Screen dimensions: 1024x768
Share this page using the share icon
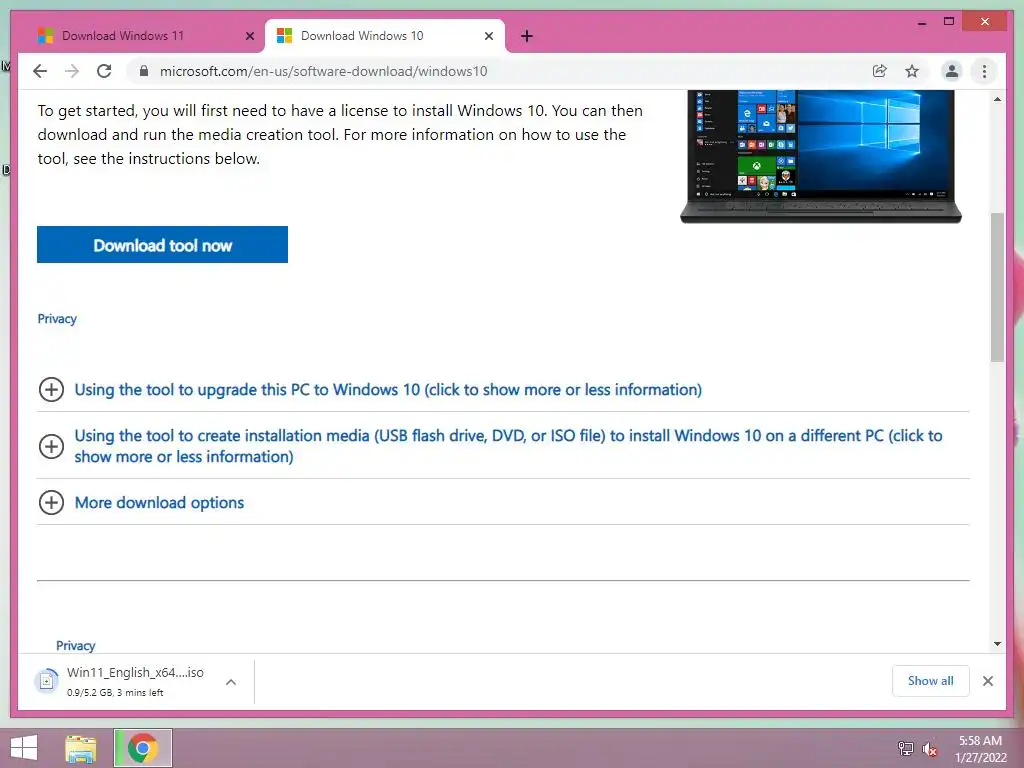880,71
